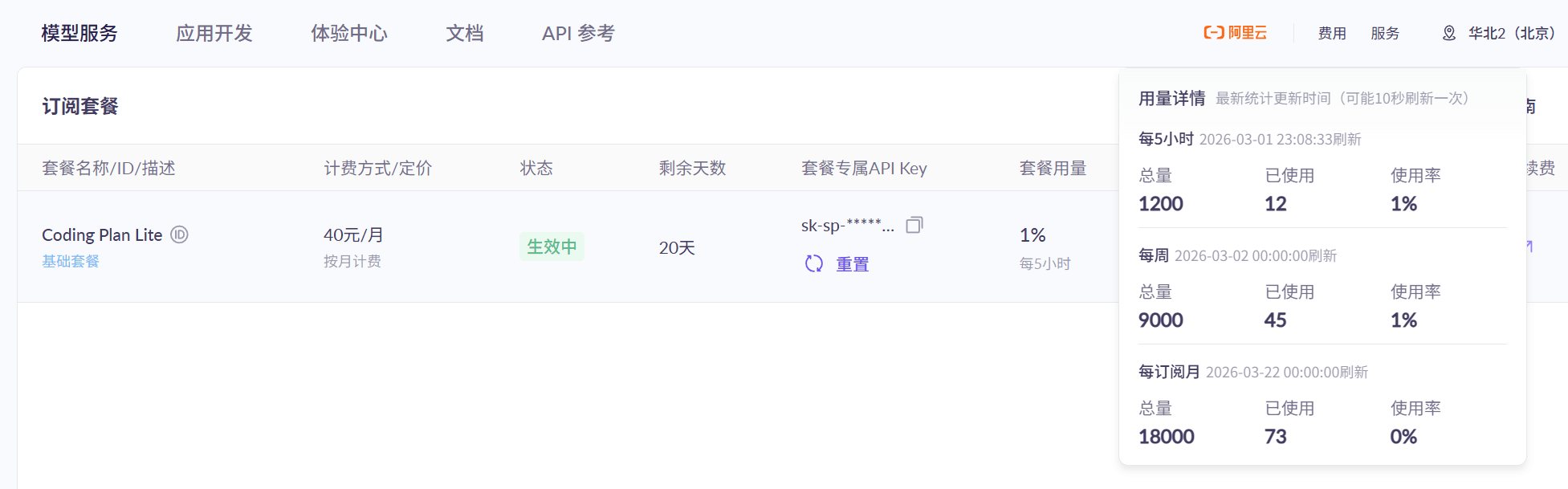Copy the API key using the copy icon
This screenshot has height=489, width=1568.
(914, 225)
